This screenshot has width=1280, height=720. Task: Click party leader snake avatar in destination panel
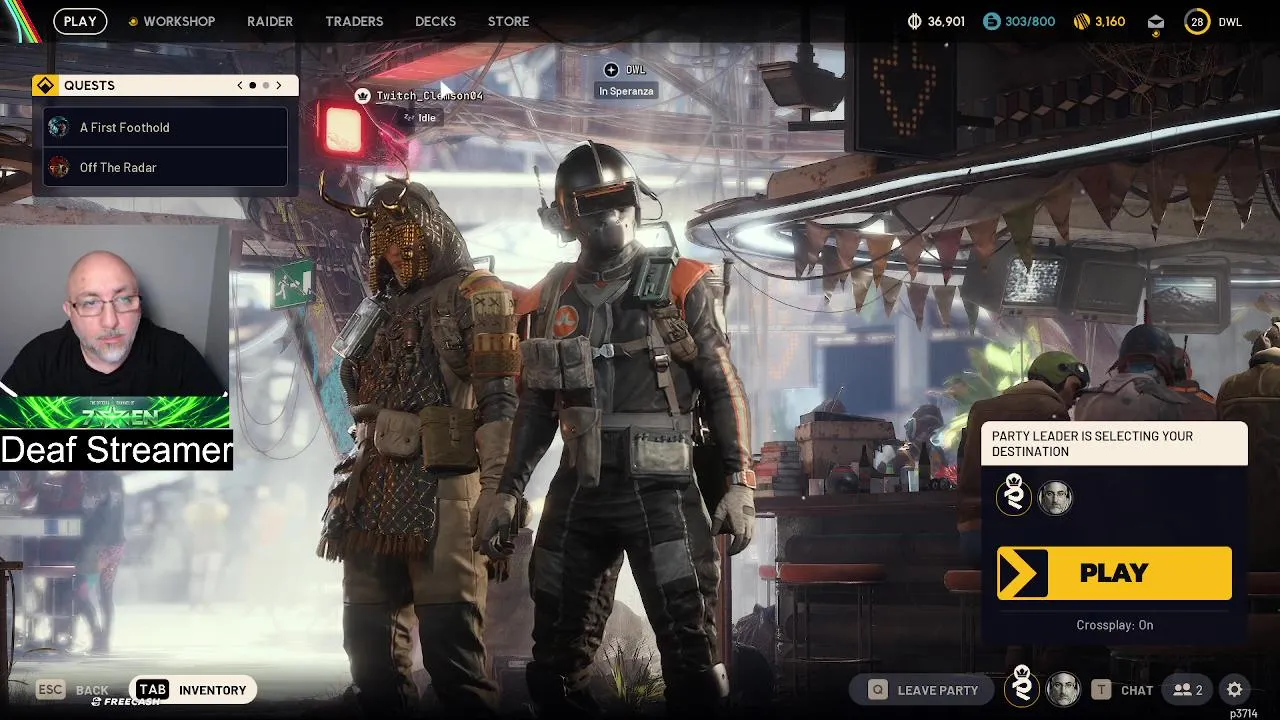point(1014,497)
